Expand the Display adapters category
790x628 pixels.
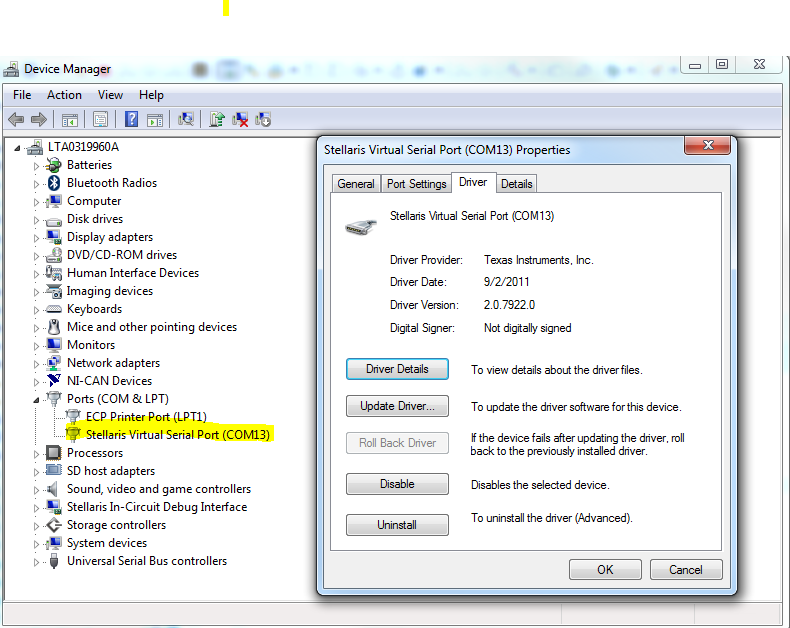(x=36, y=237)
